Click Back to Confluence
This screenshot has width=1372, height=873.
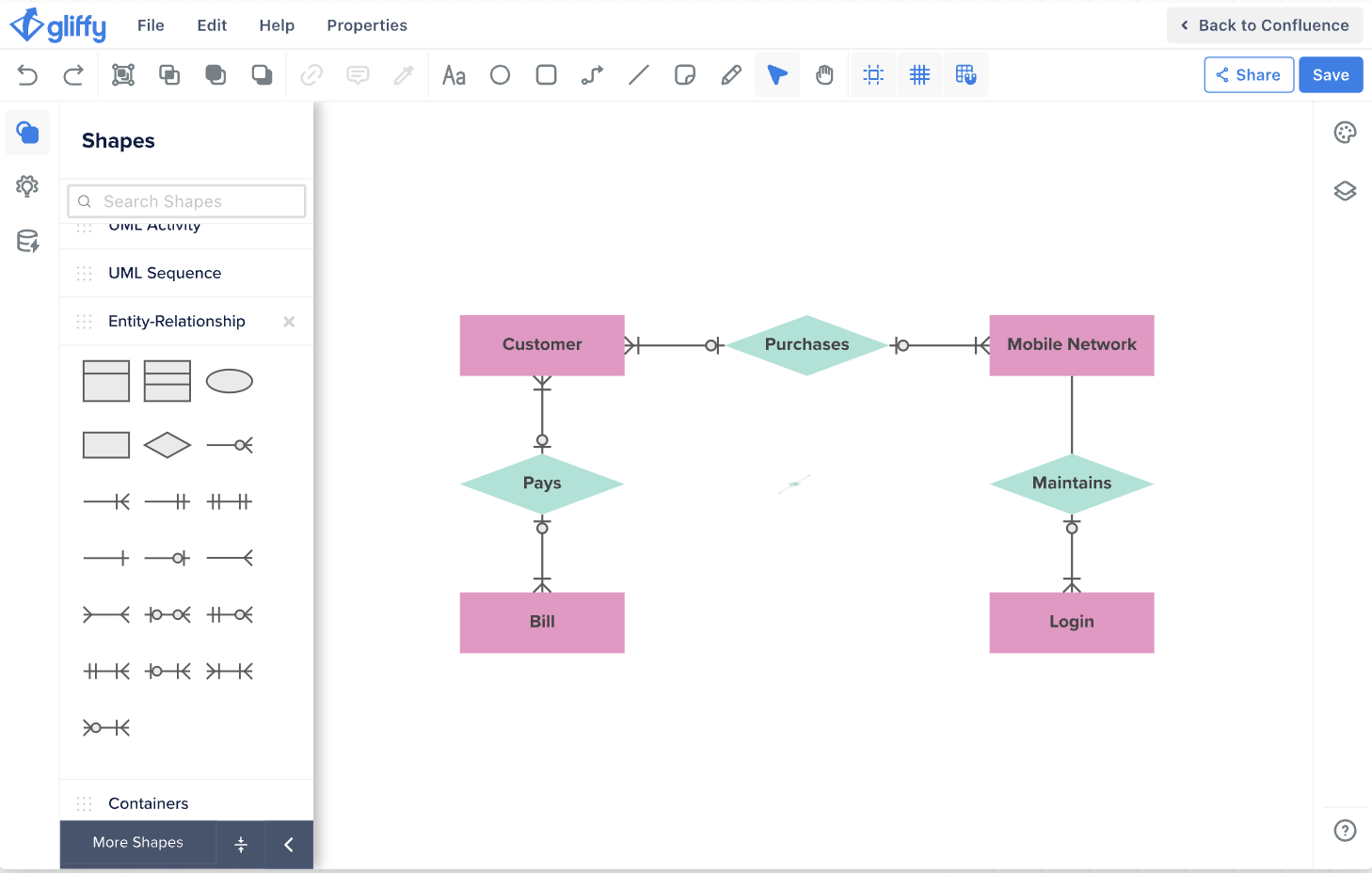(1264, 25)
